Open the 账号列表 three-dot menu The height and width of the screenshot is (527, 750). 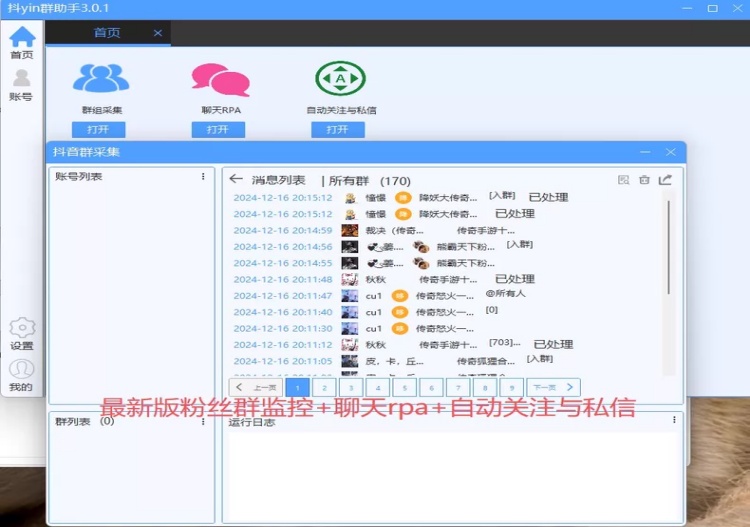pos(203,176)
